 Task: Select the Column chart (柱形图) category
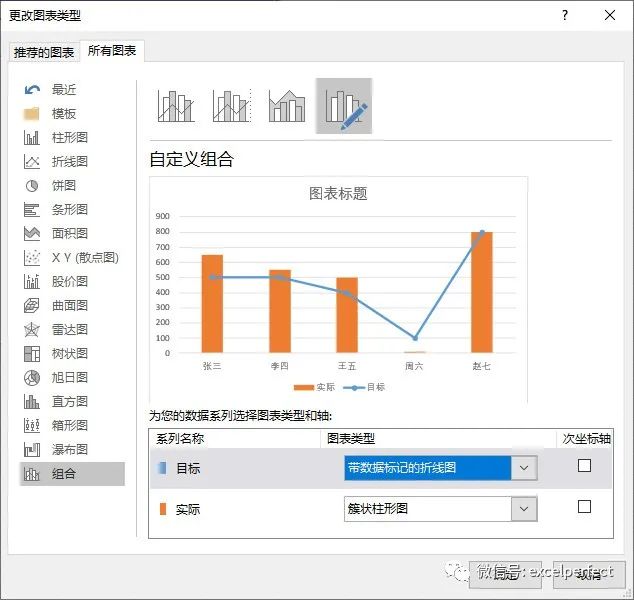(70, 137)
